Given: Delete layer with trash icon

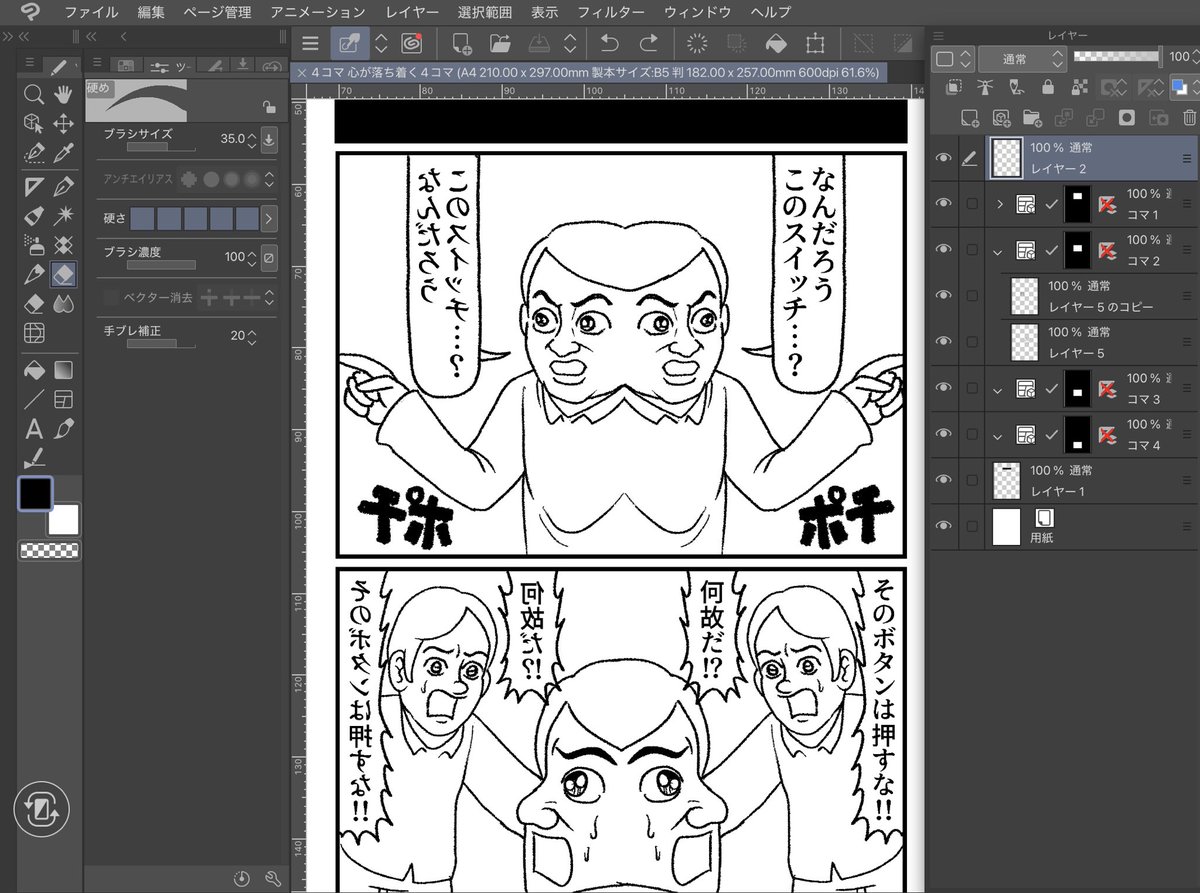Looking at the screenshot, I should [1190, 118].
